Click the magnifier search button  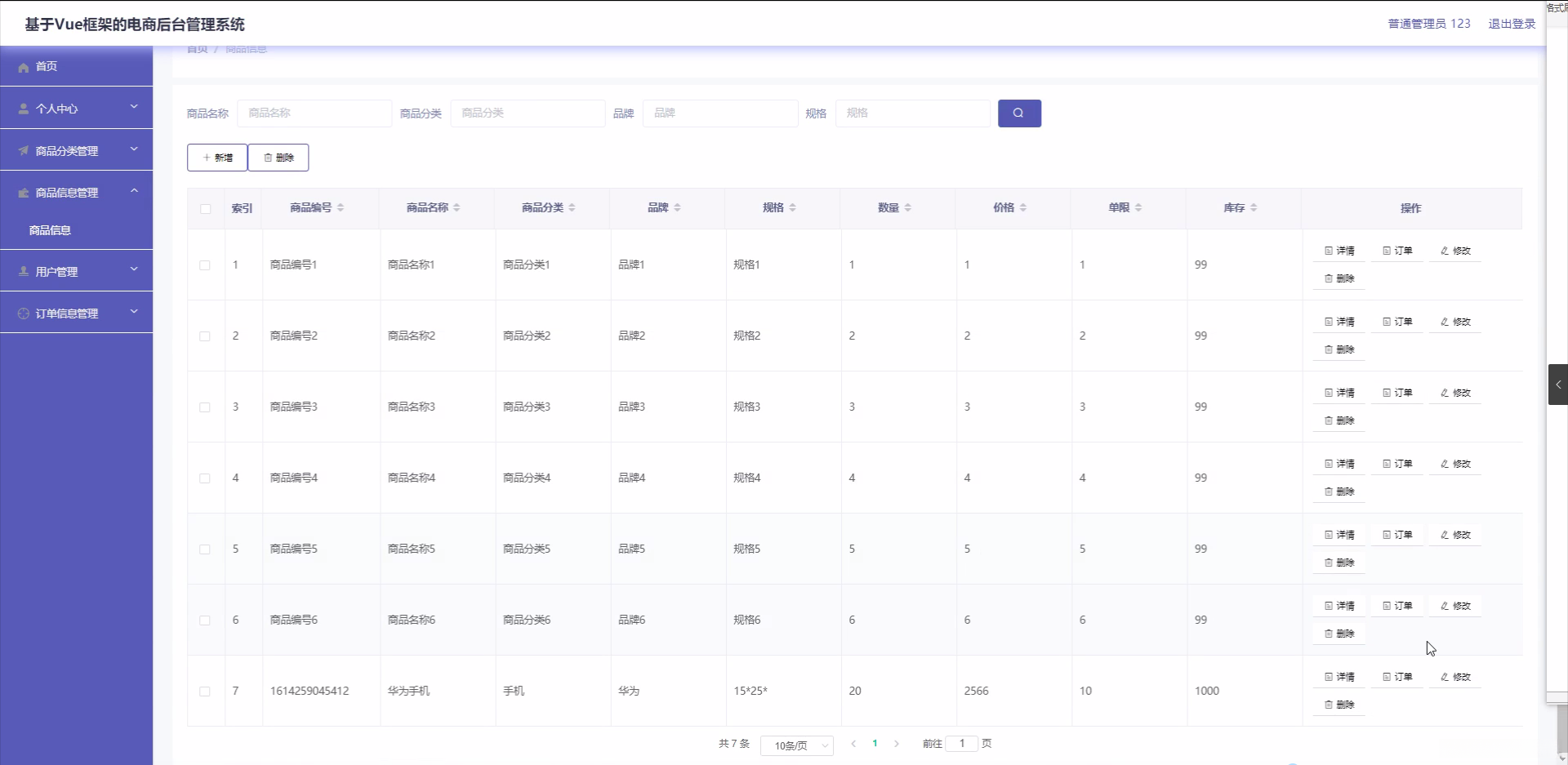1018,113
